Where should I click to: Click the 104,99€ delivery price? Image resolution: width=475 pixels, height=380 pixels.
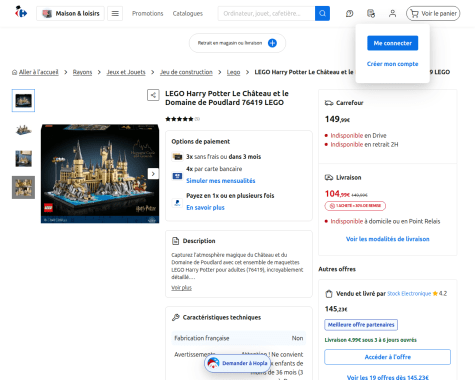tap(337, 194)
